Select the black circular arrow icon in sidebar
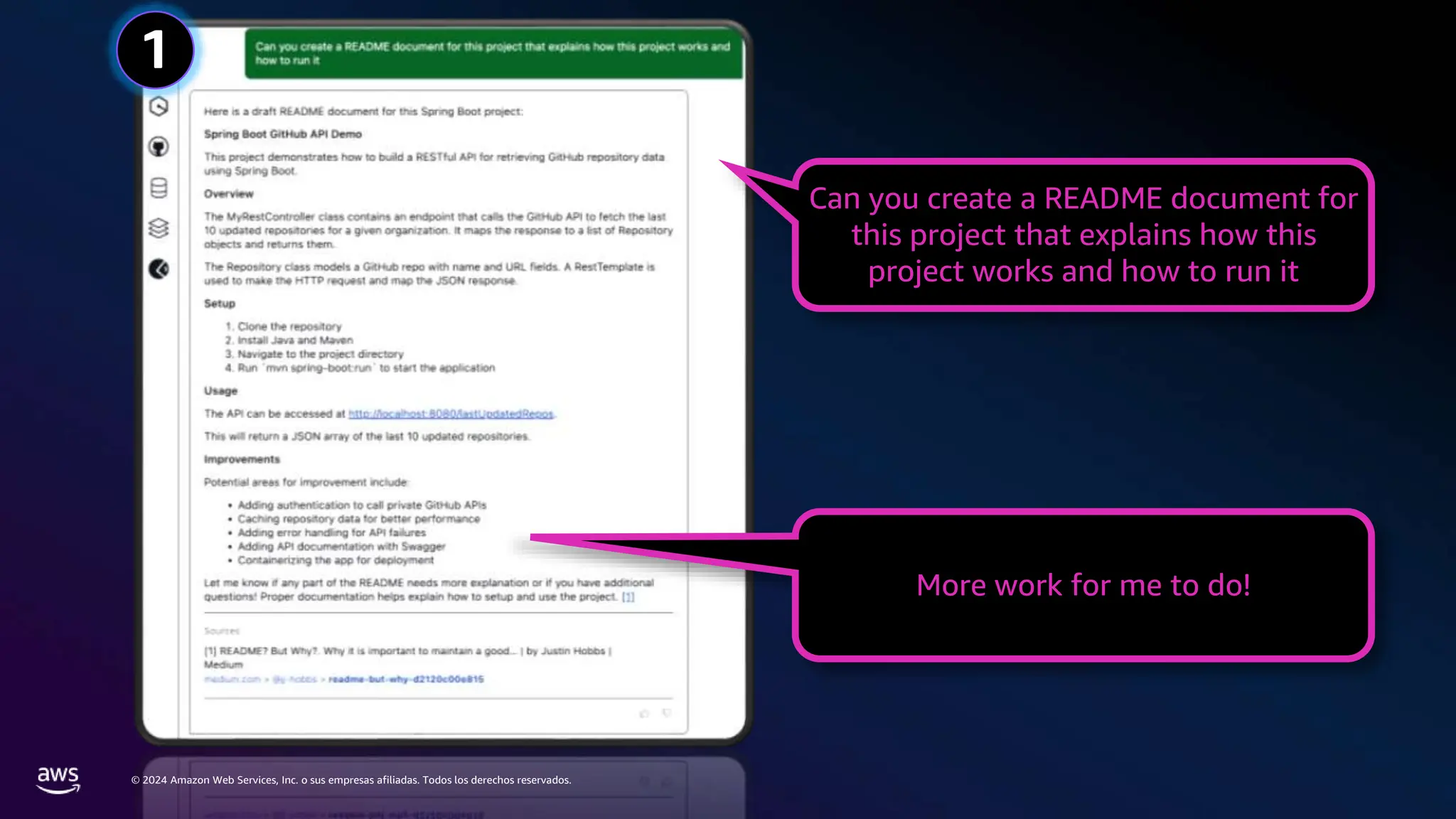This screenshot has width=1456, height=819. click(159, 269)
